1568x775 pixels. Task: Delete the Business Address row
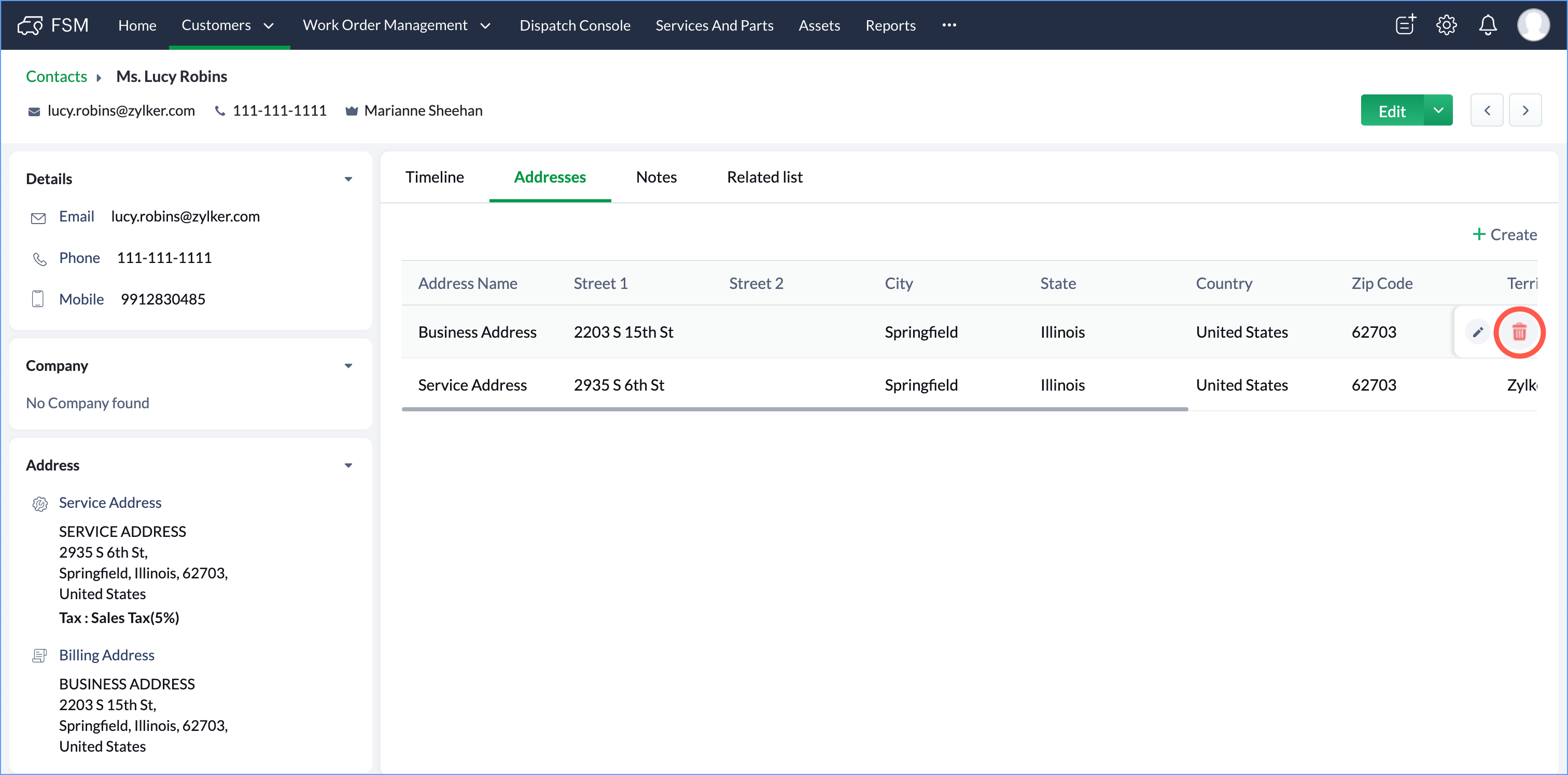tap(1519, 332)
